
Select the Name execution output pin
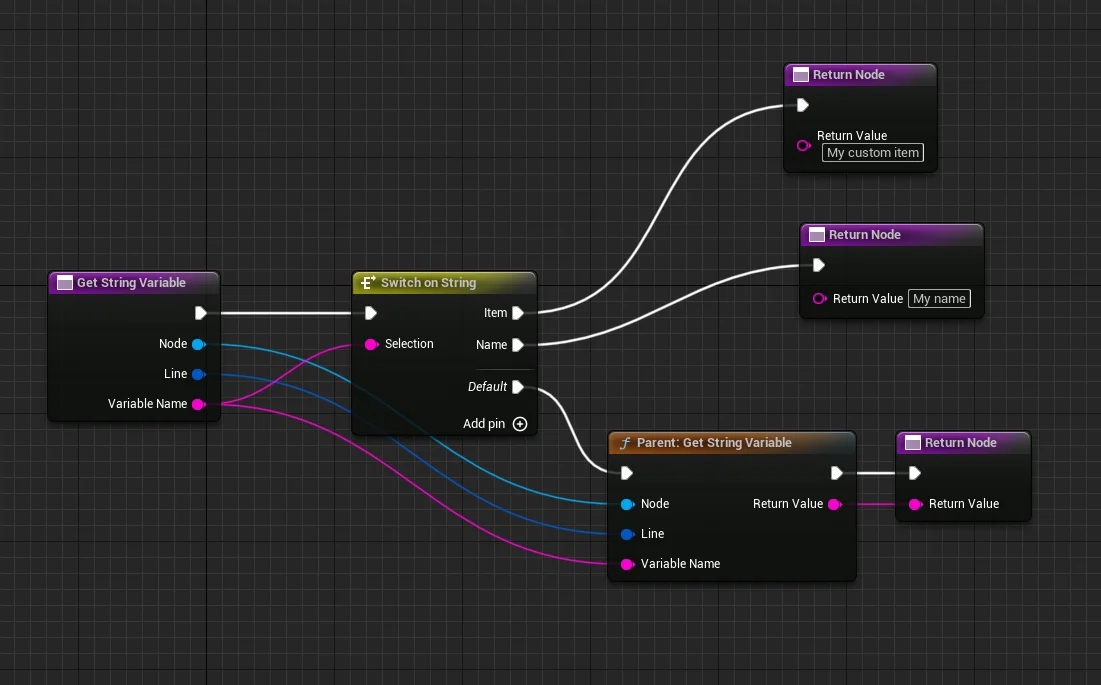point(518,345)
